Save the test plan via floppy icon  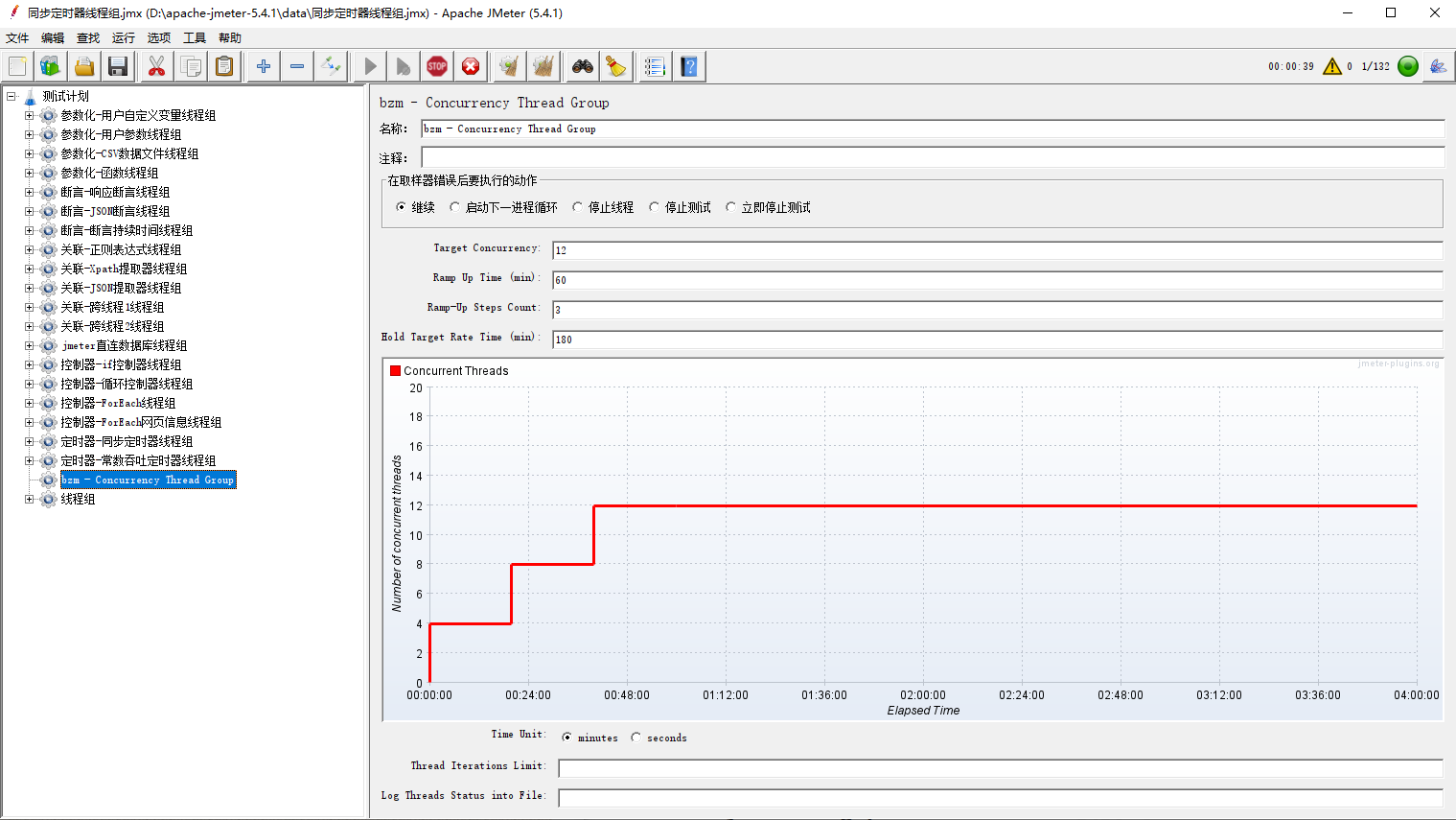[x=118, y=66]
